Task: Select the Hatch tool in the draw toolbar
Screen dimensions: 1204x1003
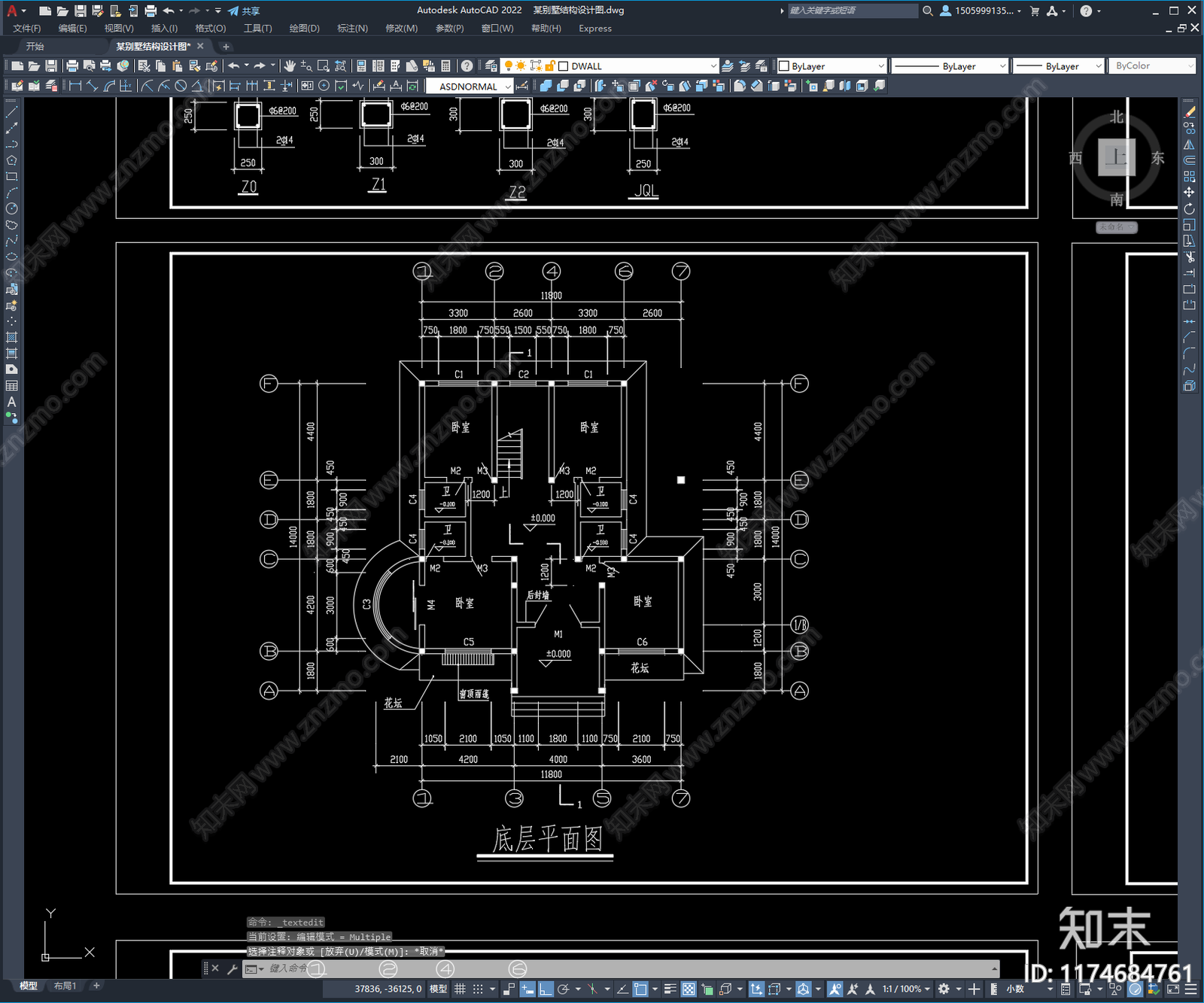Action: click(x=11, y=337)
